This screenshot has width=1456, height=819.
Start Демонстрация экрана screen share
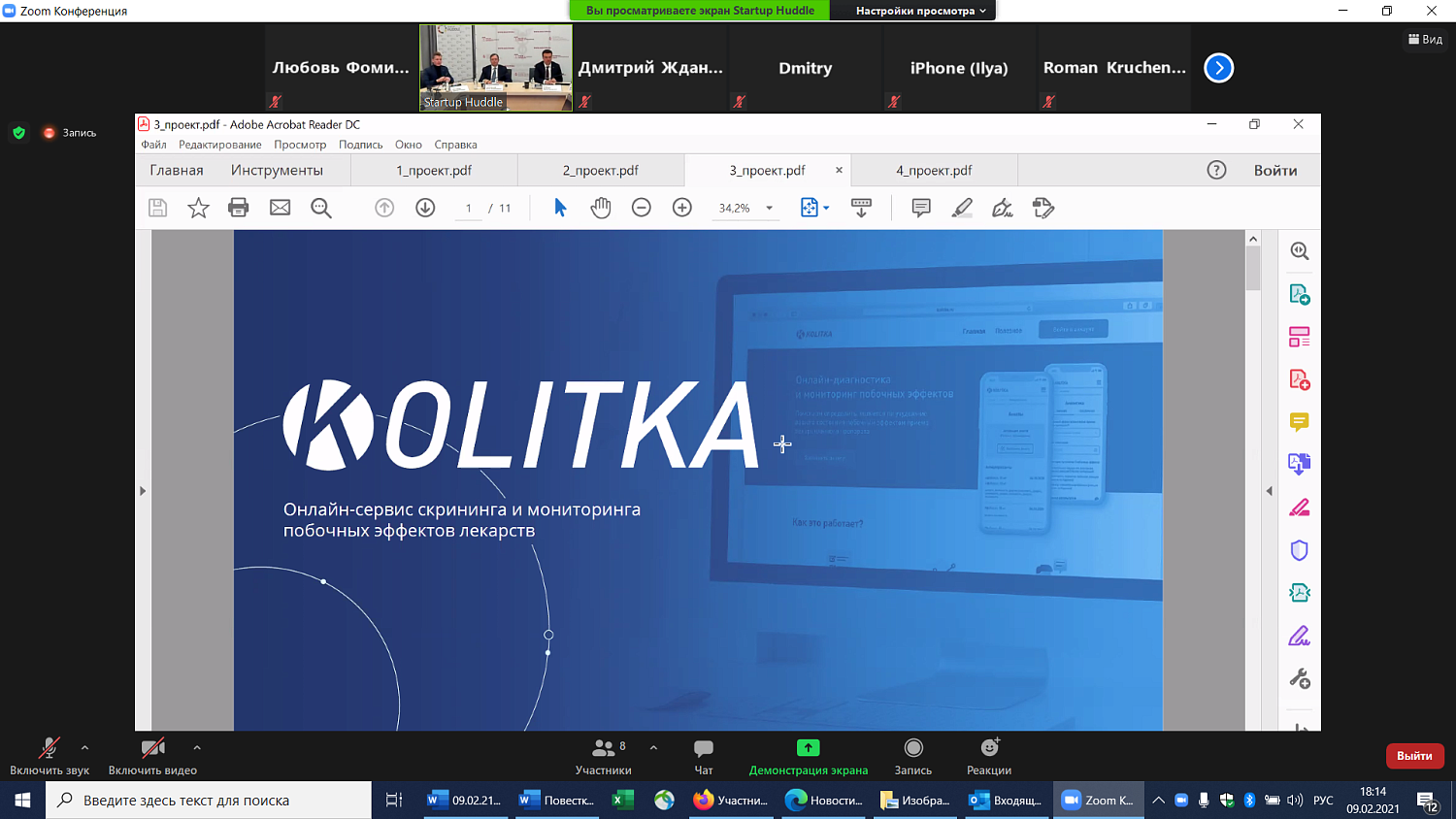809,756
